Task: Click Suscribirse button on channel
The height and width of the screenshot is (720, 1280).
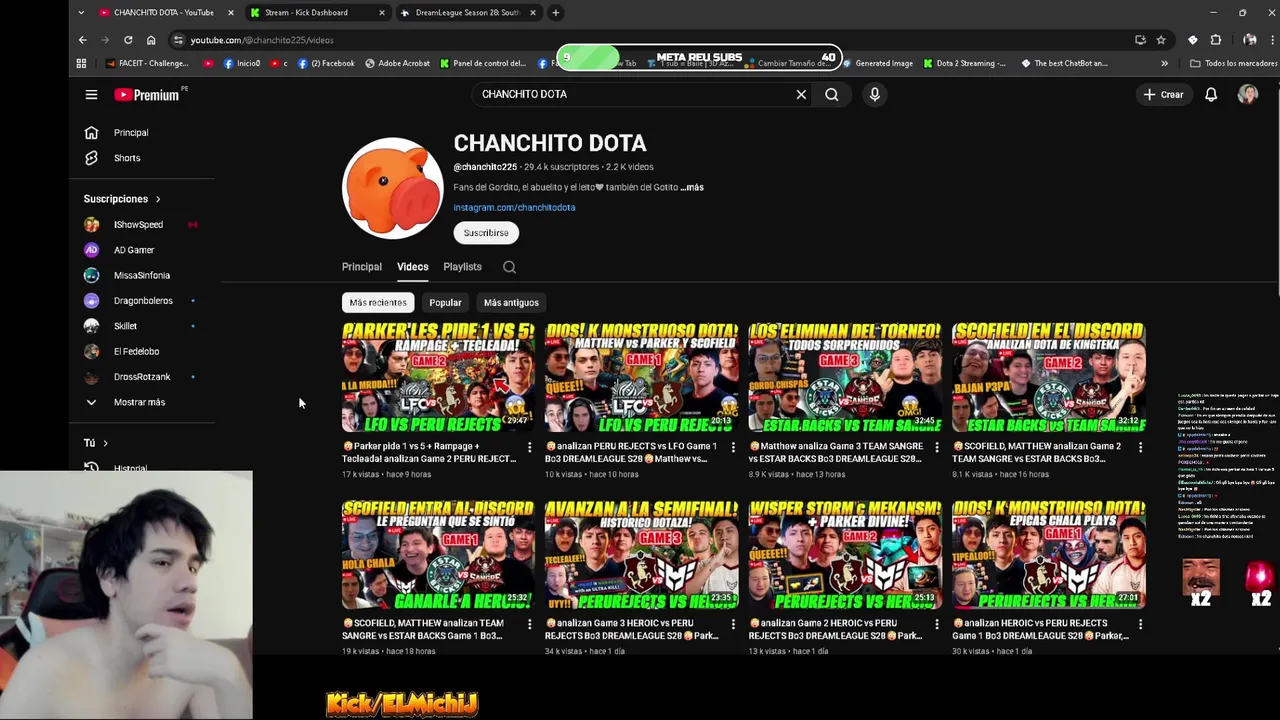Action: point(486,233)
